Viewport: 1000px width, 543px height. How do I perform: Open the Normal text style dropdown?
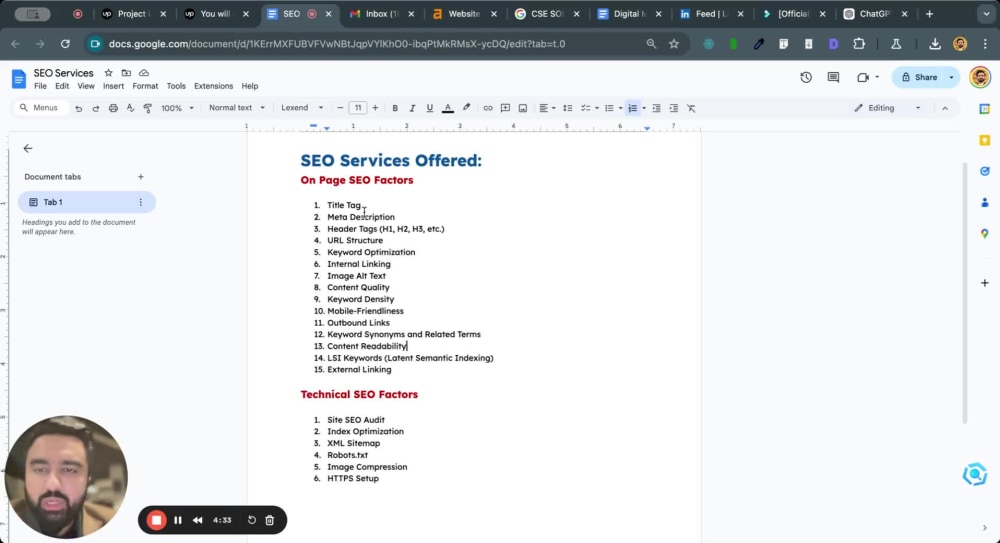coord(236,108)
